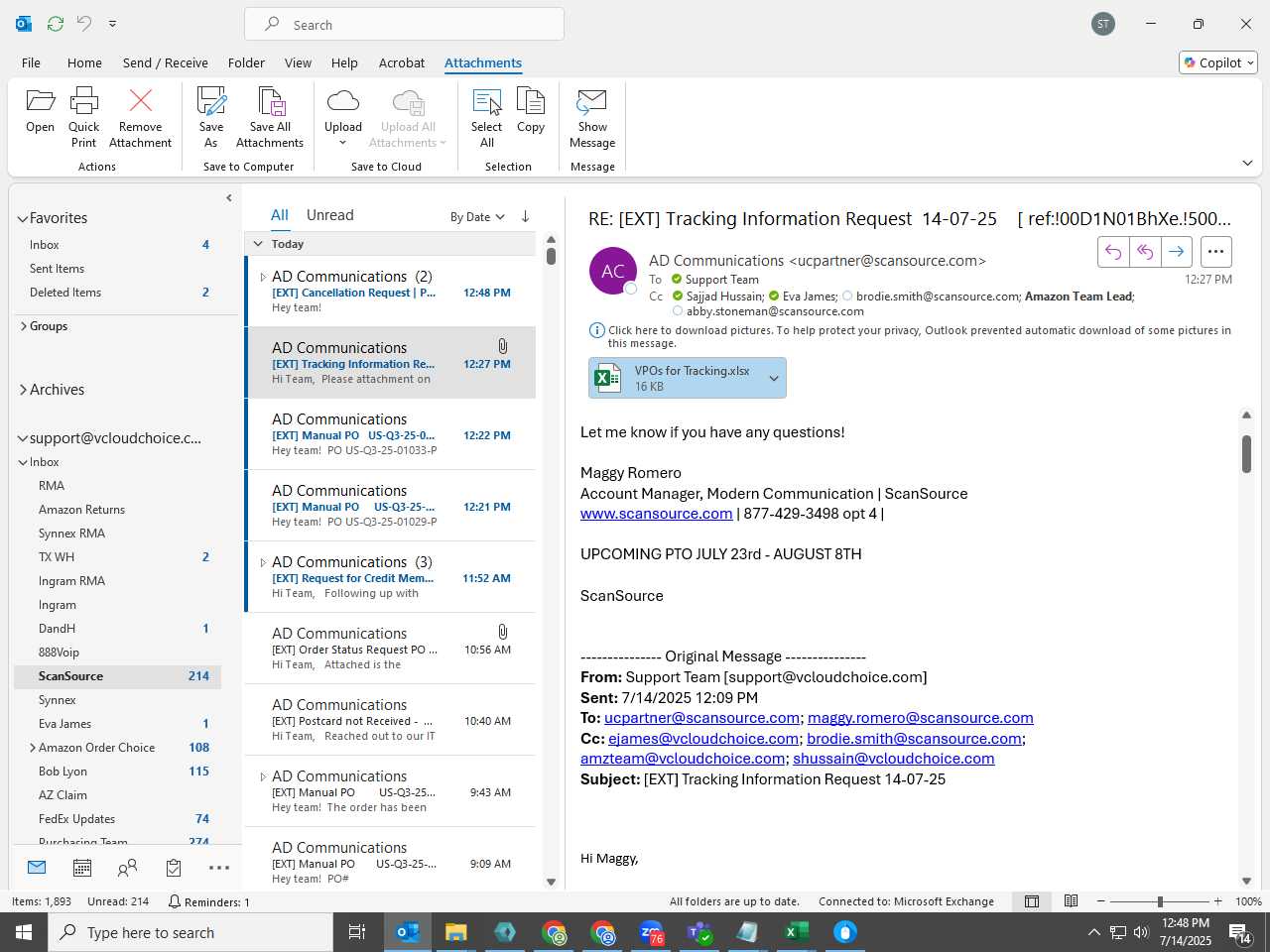1270x952 pixels.
Task: Click Excel icon in Windows taskbar
Action: [797, 932]
